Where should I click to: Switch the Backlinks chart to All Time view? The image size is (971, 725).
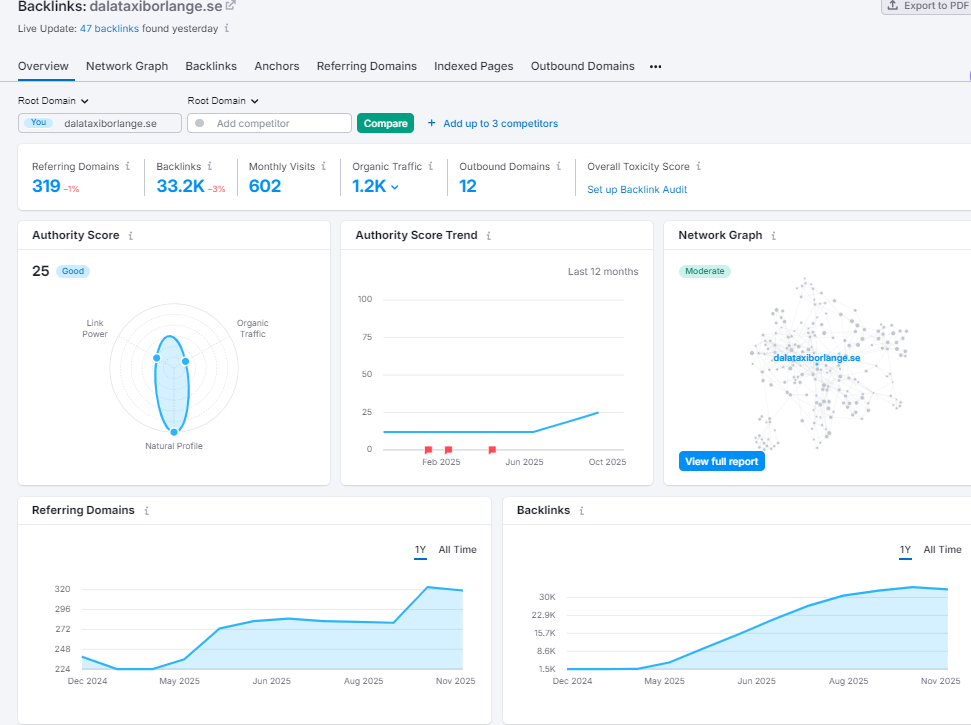(x=942, y=549)
